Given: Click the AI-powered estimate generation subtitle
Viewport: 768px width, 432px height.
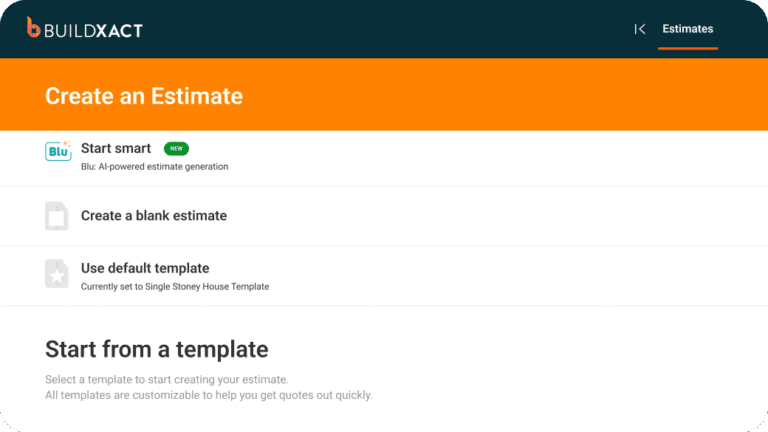Looking at the screenshot, I should pos(154,166).
